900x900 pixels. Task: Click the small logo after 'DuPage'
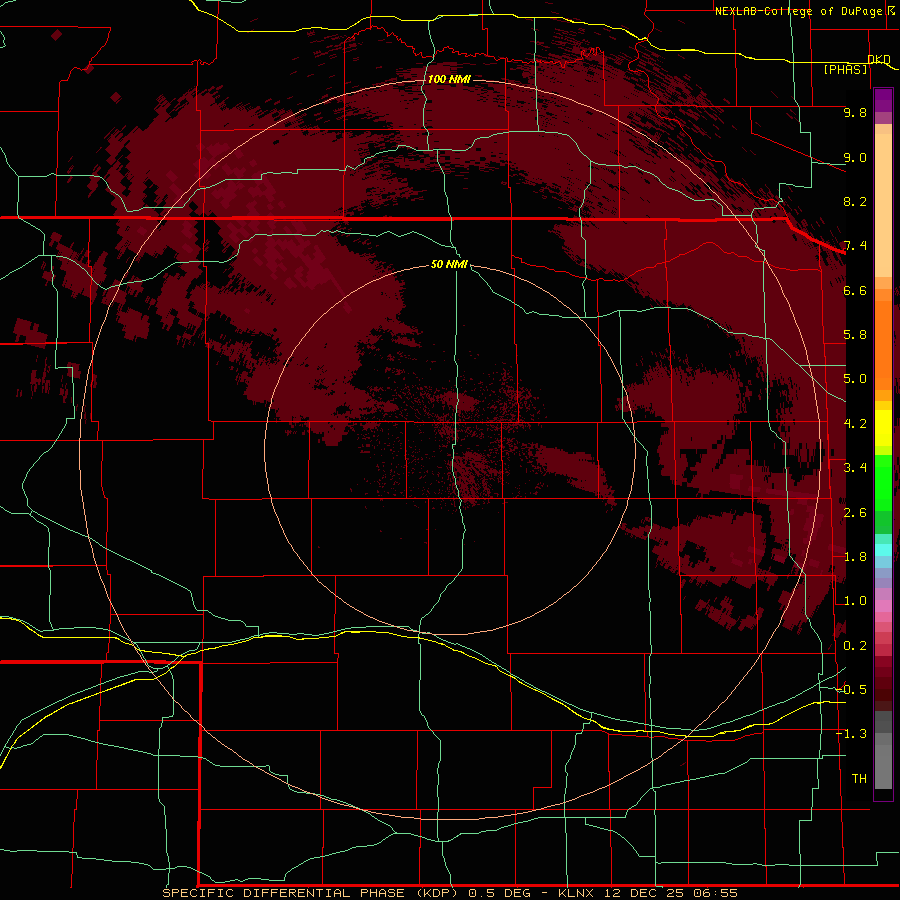point(890,10)
